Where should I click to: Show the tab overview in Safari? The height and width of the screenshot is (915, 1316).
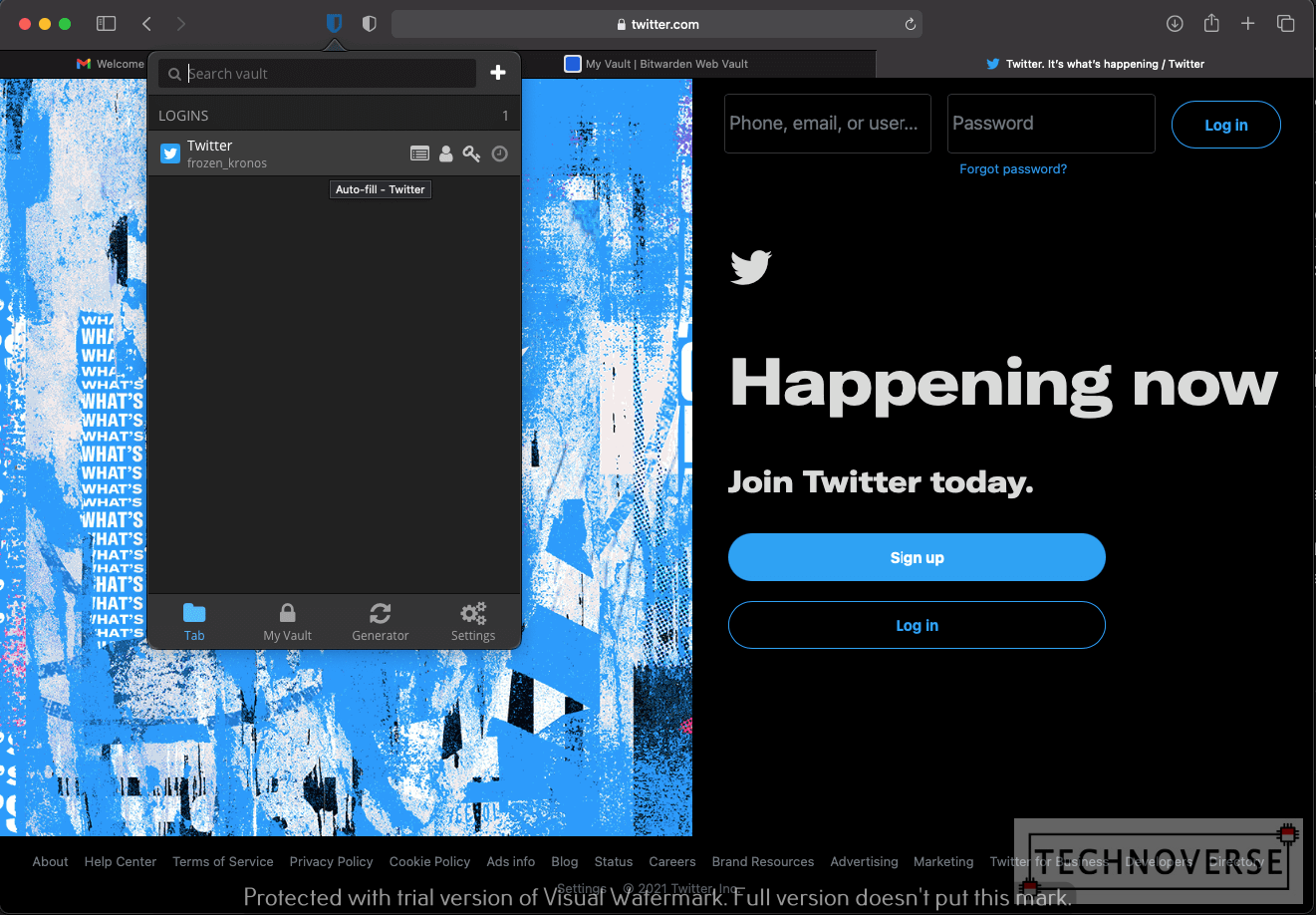pos(1285,23)
